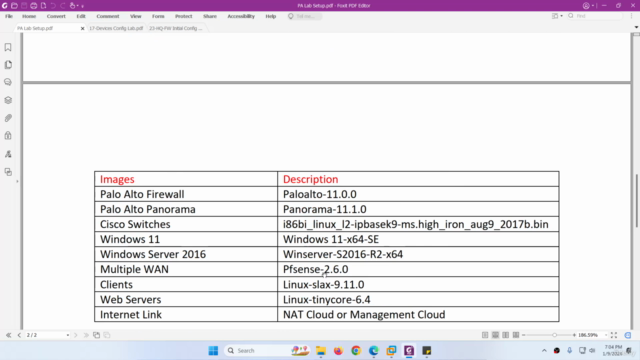
Task: Click the Find search field
Action: point(595,16)
